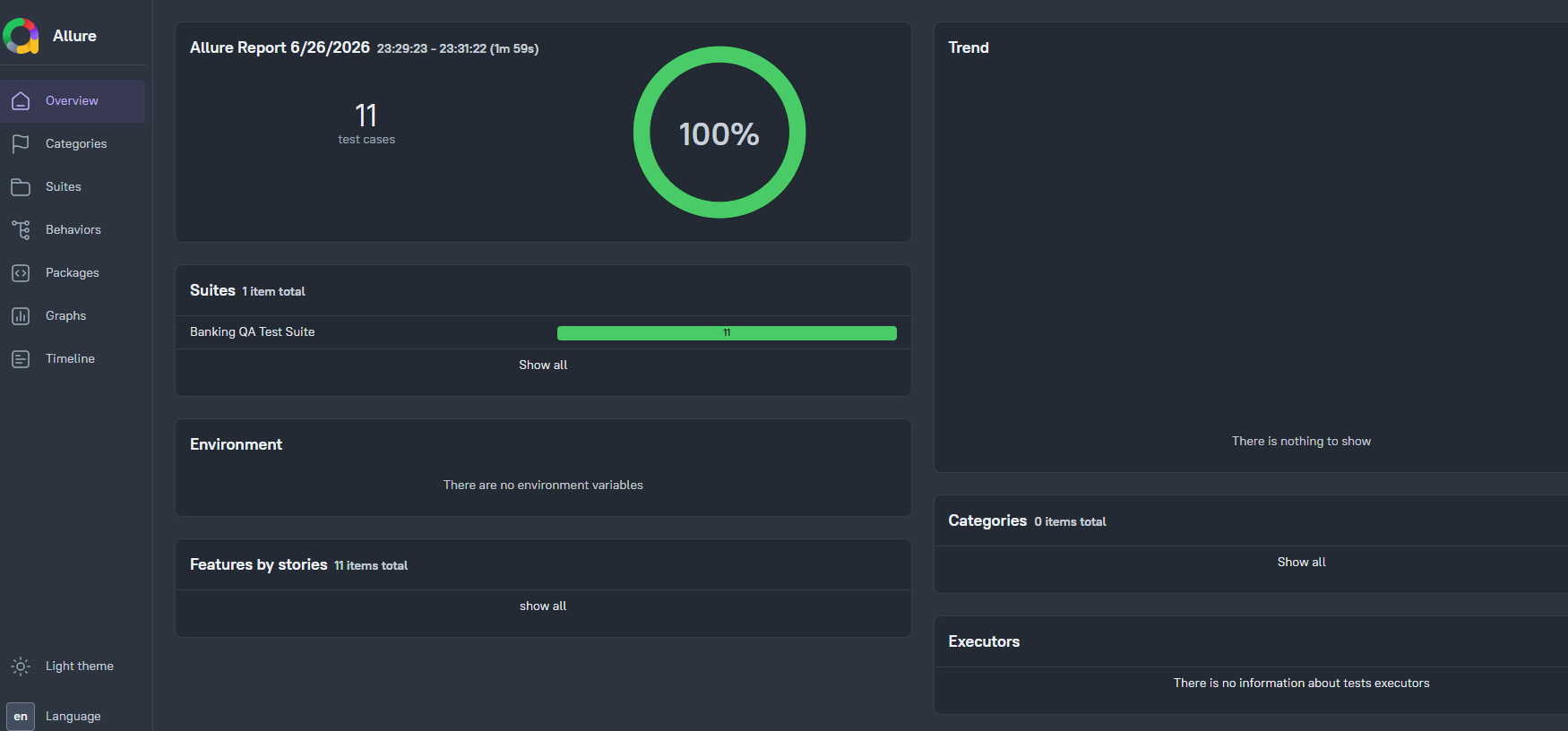This screenshot has width=1568, height=731.
Task: Click the Suites folder icon
Action: (21, 187)
